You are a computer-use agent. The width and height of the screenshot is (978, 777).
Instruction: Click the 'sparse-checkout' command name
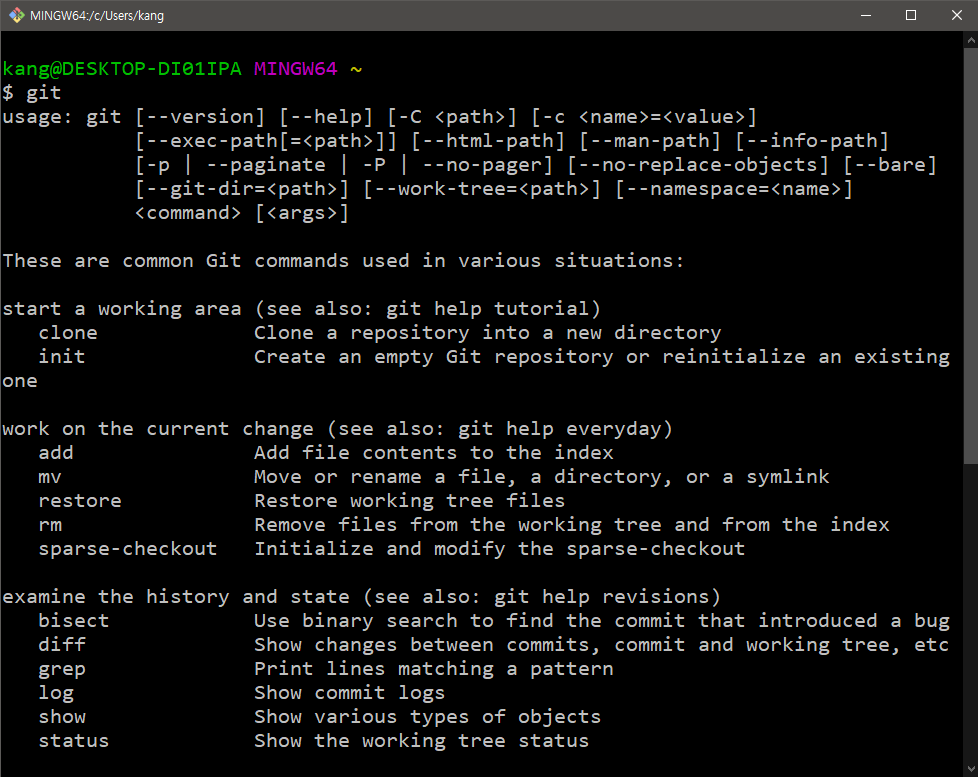128,549
